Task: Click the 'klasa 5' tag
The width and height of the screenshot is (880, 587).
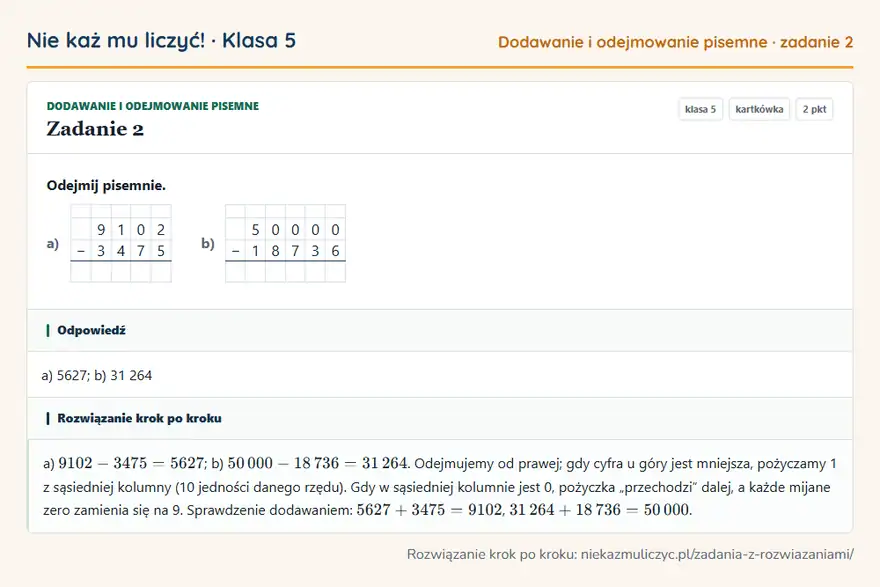Action: tap(700, 109)
